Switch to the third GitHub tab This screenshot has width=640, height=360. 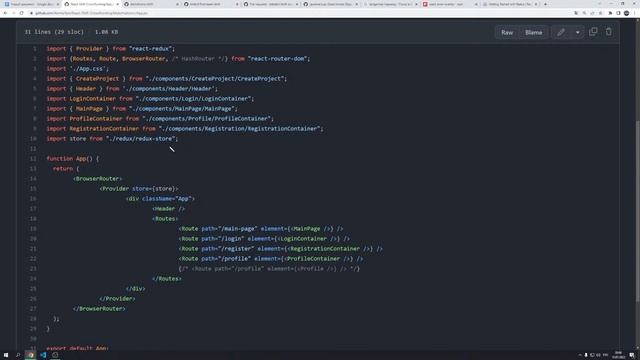[x=151, y=4]
